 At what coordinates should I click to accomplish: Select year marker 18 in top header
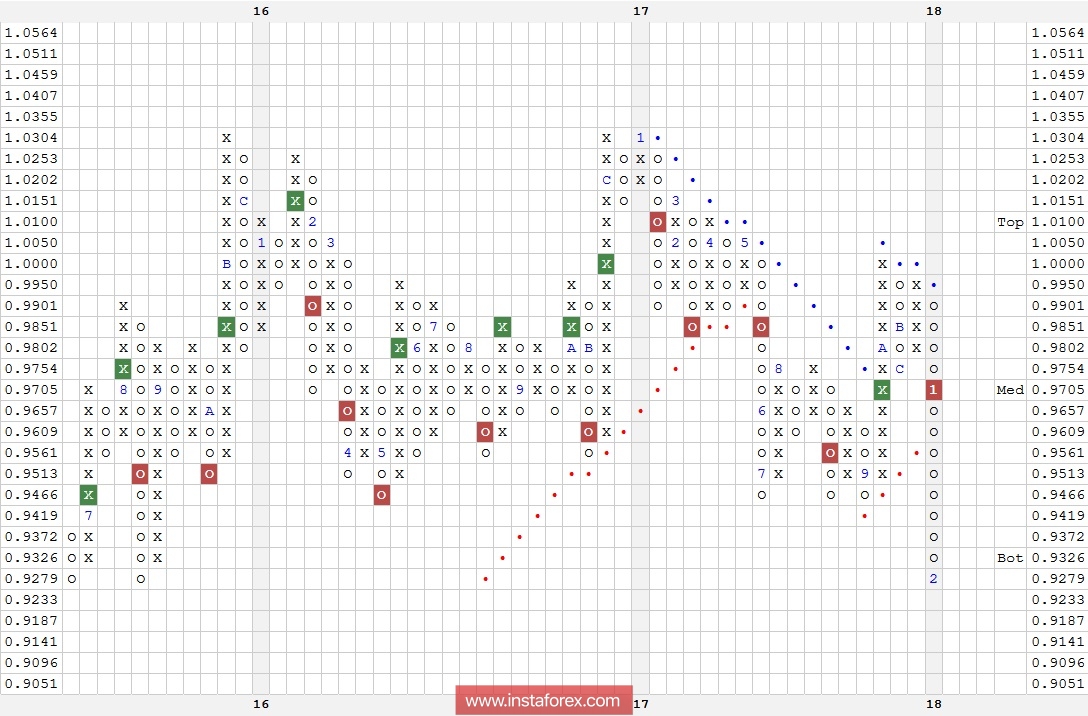tap(934, 11)
